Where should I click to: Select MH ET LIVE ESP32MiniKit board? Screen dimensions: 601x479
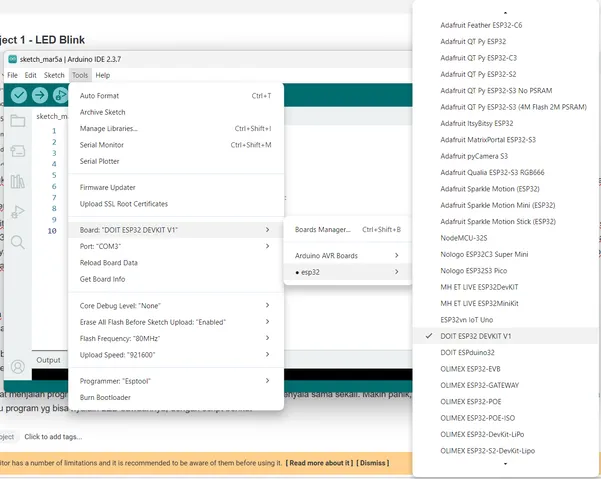coord(505,303)
